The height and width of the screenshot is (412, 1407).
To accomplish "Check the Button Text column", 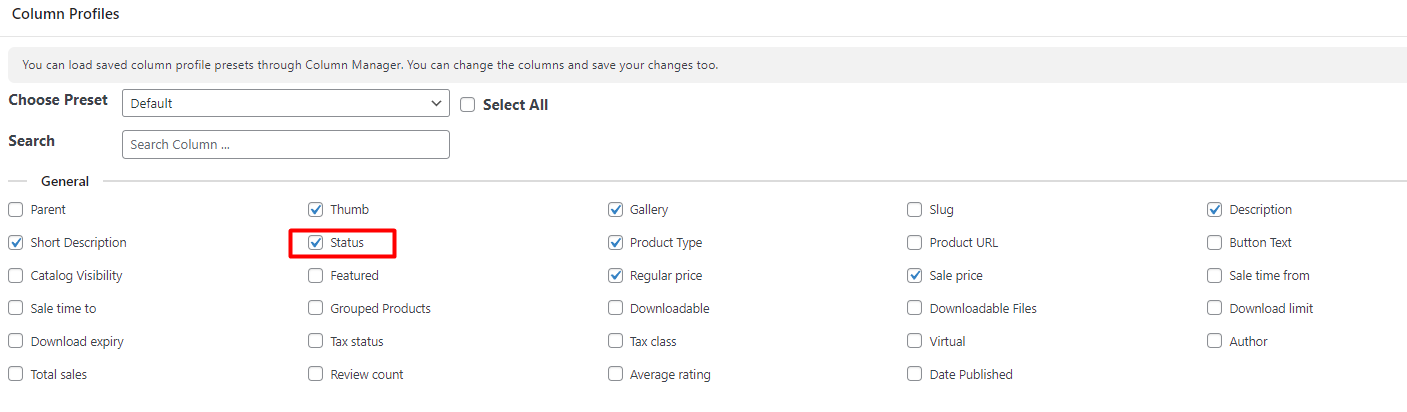I will point(1214,243).
